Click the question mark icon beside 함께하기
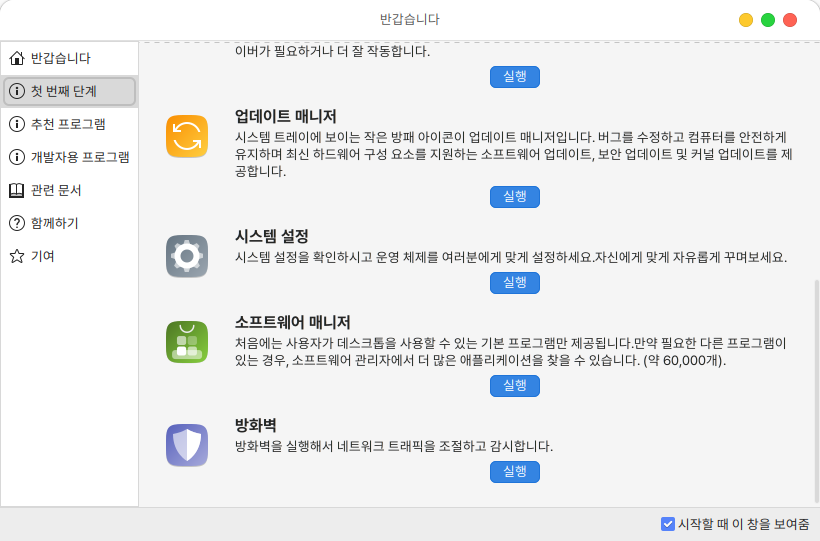The height and width of the screenshot is (541, 820). click(16, 223)
